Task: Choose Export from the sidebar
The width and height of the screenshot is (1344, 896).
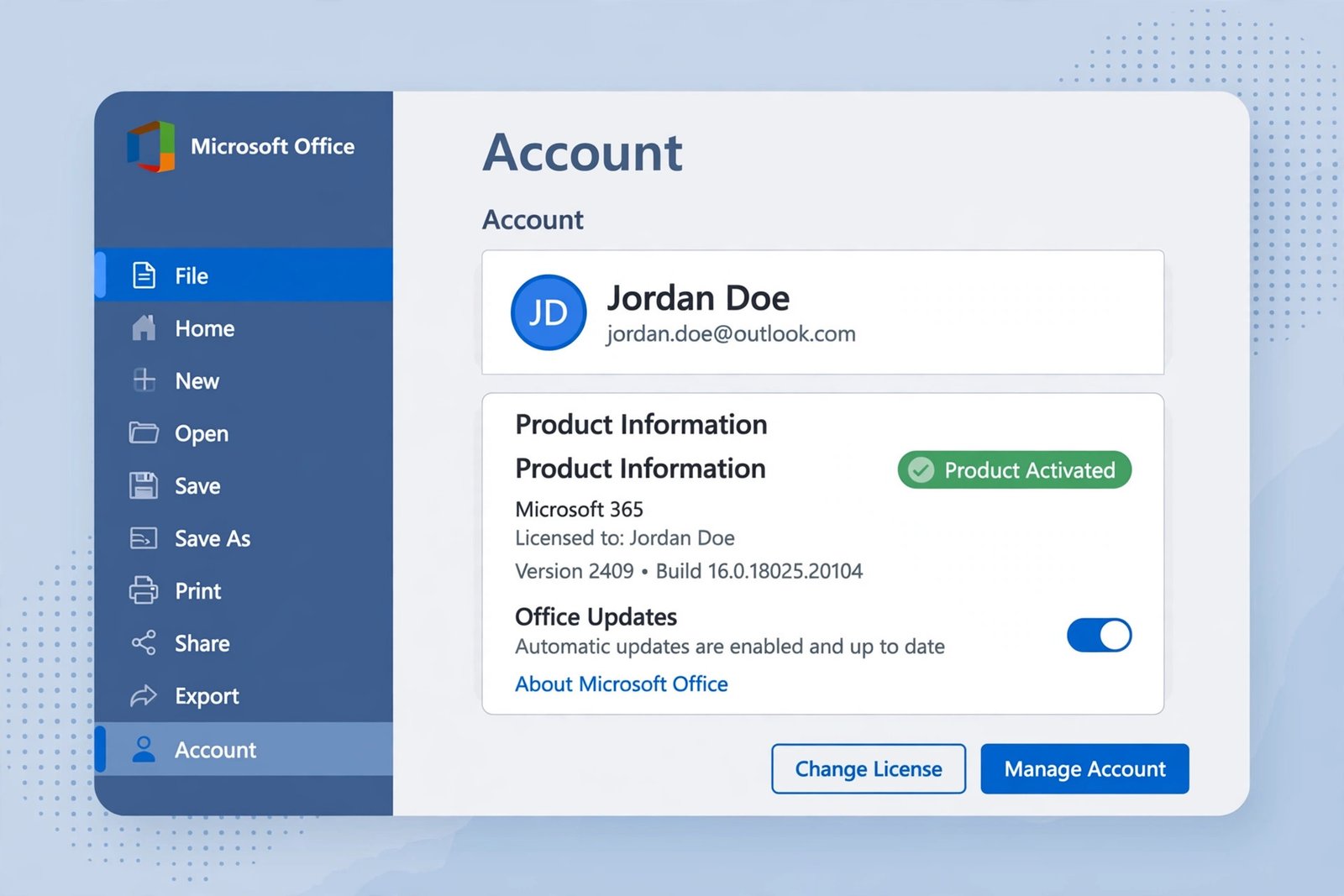Action: [244, 696]
